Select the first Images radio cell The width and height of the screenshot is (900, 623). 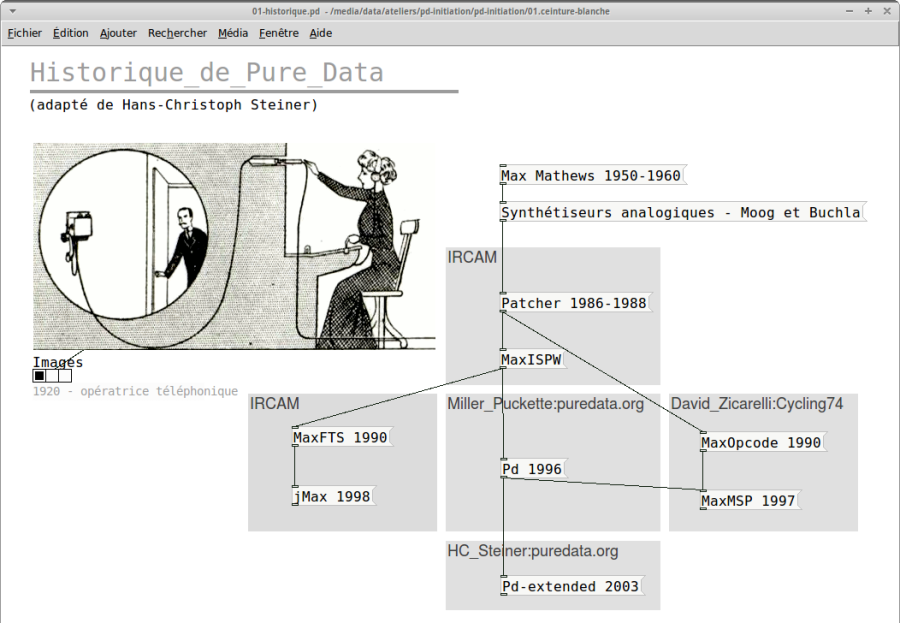39,376
